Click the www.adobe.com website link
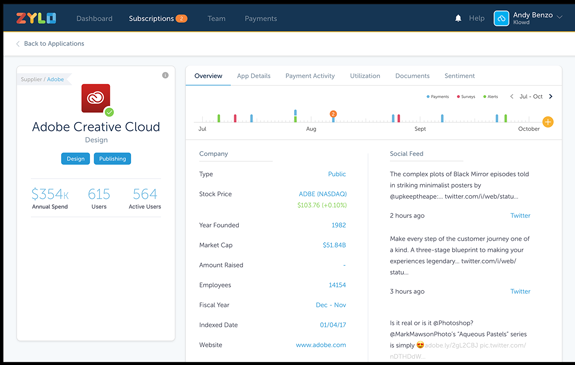The width and height of the screenshot is (575, 365). click(x=321, y=345)
